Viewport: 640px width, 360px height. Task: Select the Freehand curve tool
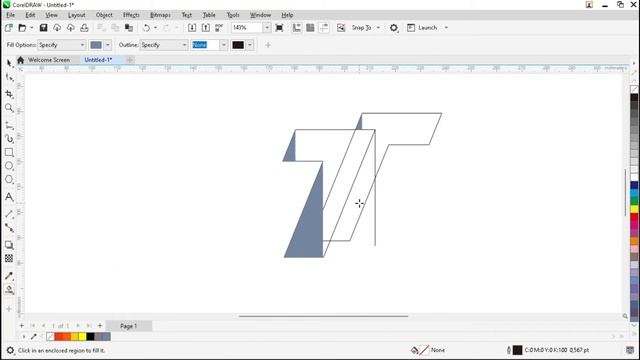pyautogui.click(x=9, y=125)
